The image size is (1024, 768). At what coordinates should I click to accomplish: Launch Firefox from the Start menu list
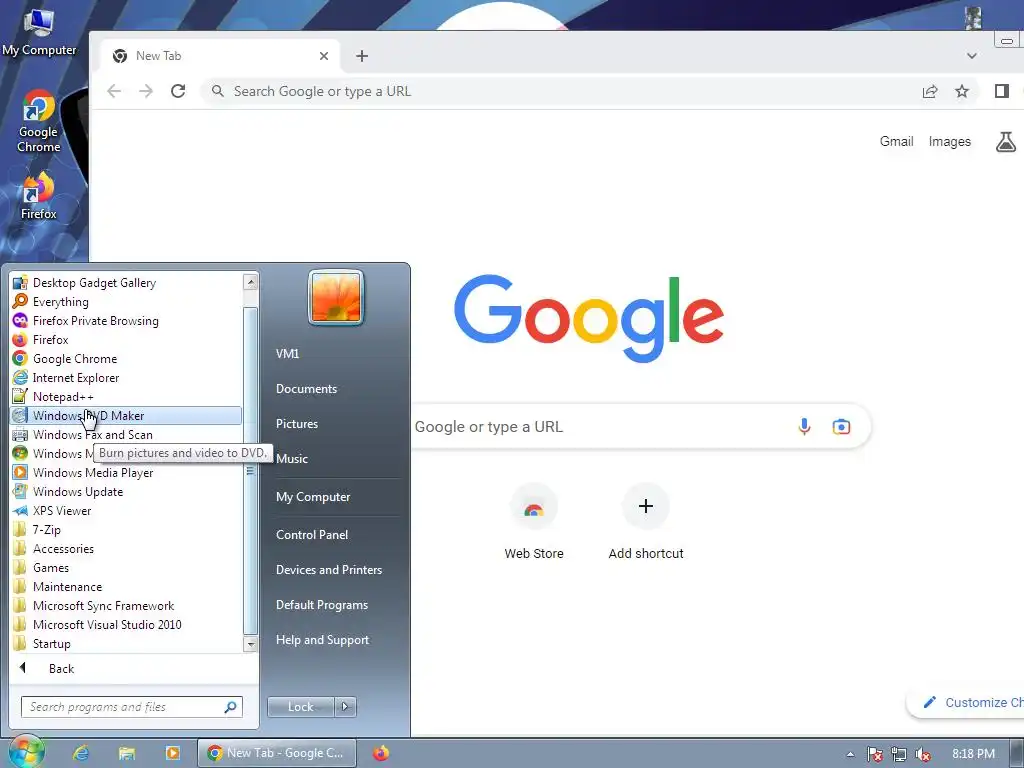tap(126, 340)
